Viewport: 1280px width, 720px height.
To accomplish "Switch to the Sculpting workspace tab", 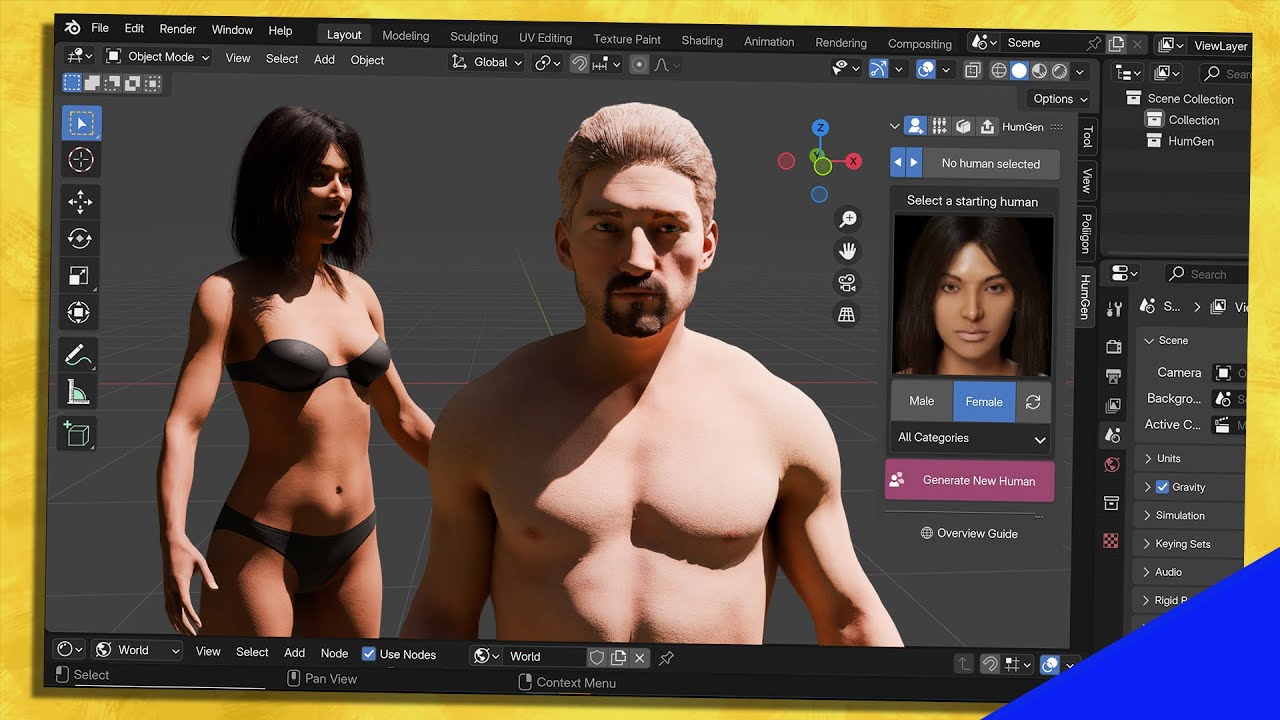I will (473, 37).
